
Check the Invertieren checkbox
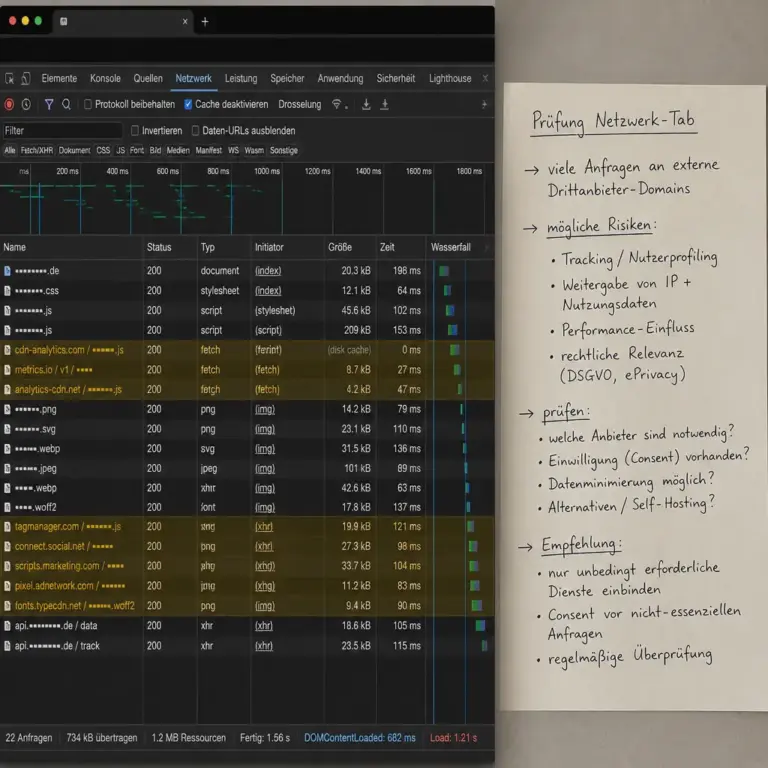[x=135, y=131]
